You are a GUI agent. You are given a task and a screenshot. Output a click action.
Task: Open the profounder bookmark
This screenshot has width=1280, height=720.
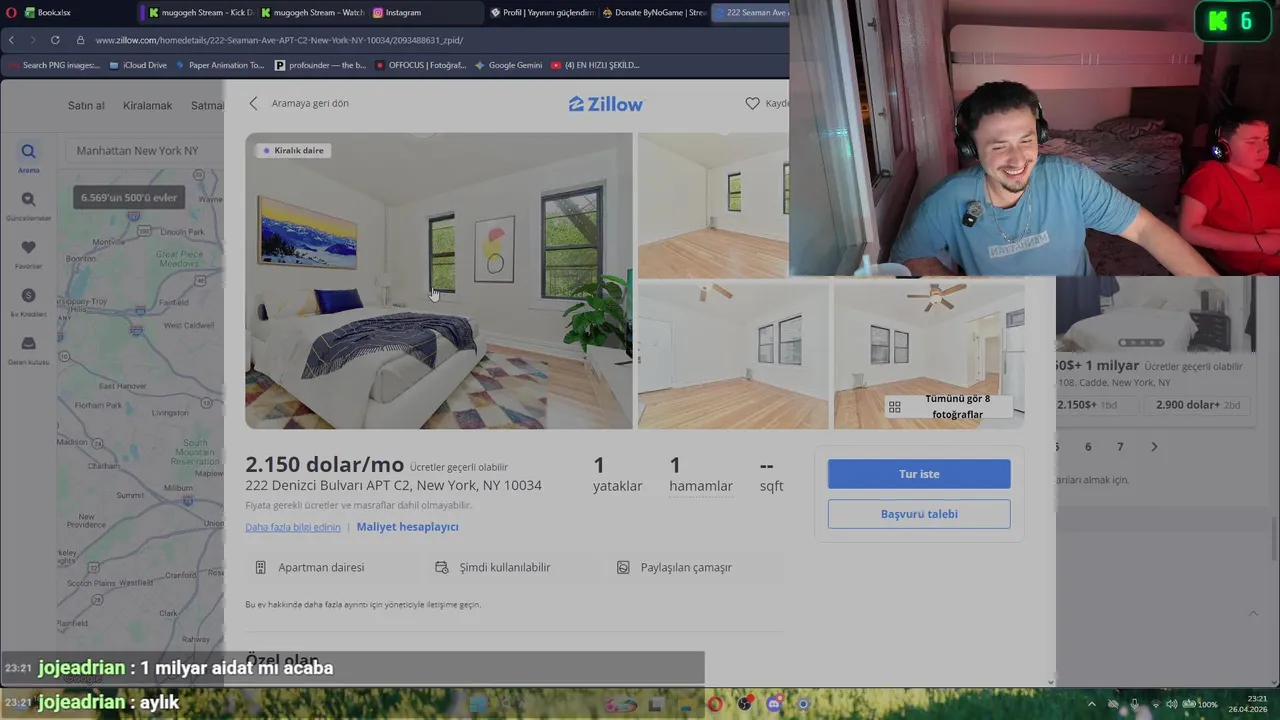pos(320,65)
